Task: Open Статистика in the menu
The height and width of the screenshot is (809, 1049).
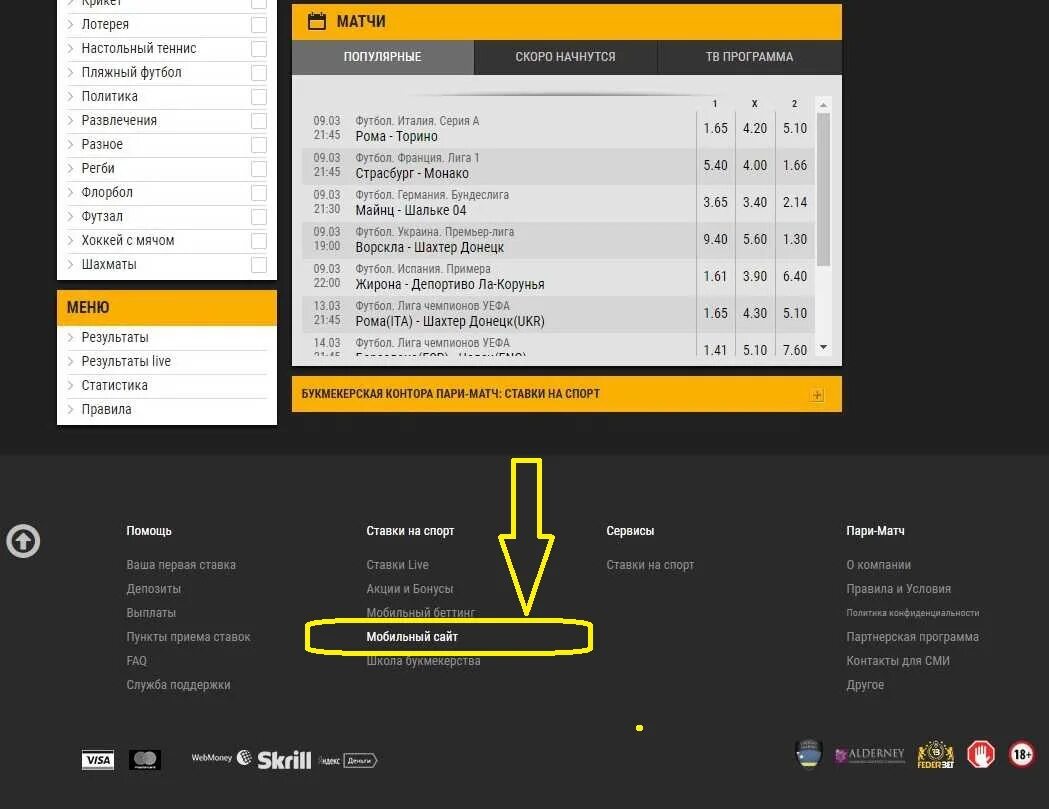Action: (x=114, y=385)
